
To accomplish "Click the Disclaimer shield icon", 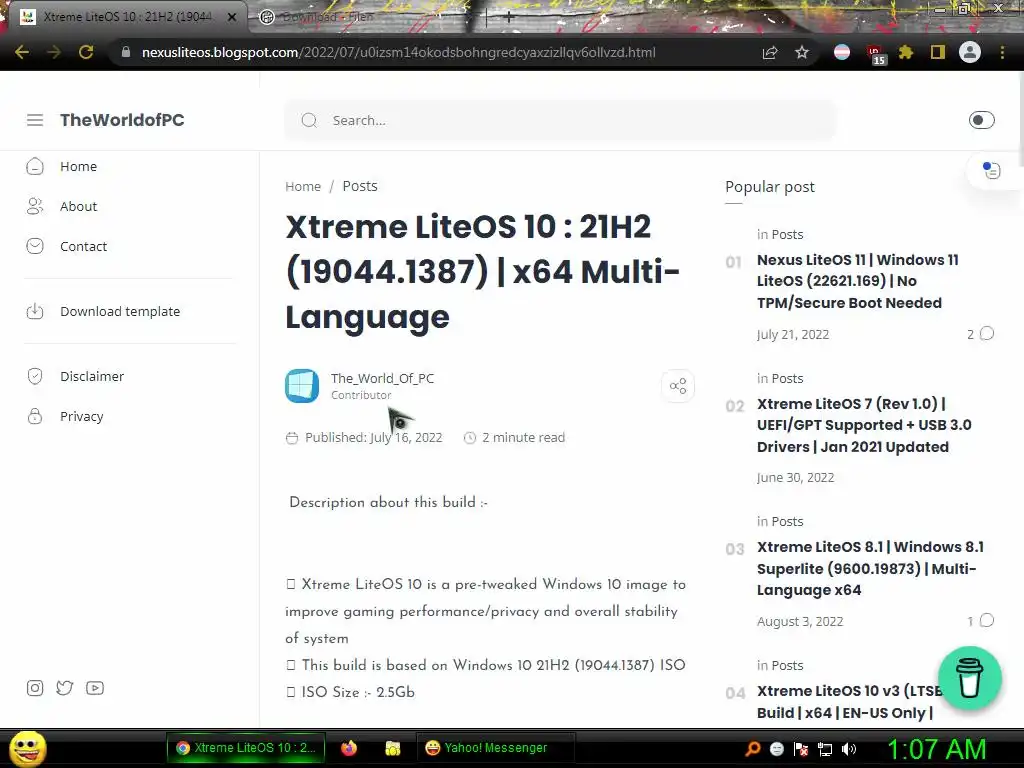I will [x=35, y=376].
